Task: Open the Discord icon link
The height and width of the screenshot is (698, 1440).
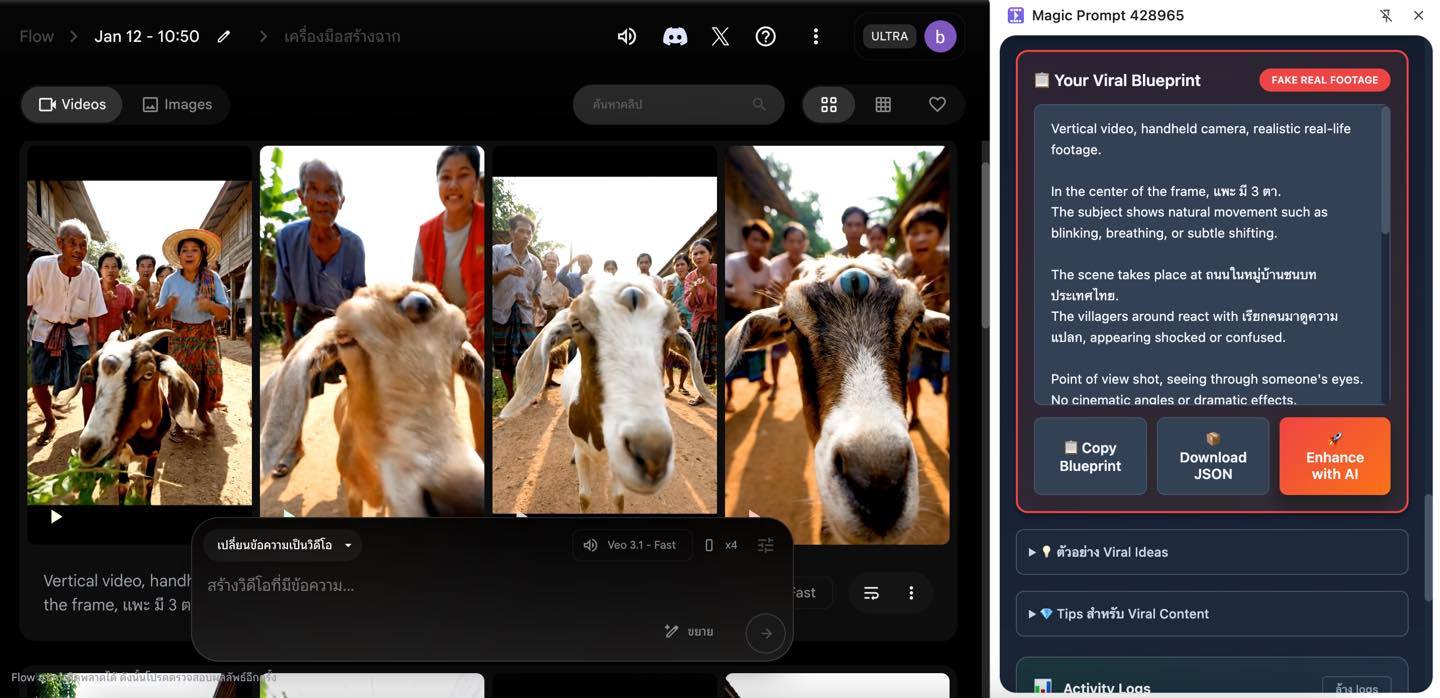Action: click(675, 36)
